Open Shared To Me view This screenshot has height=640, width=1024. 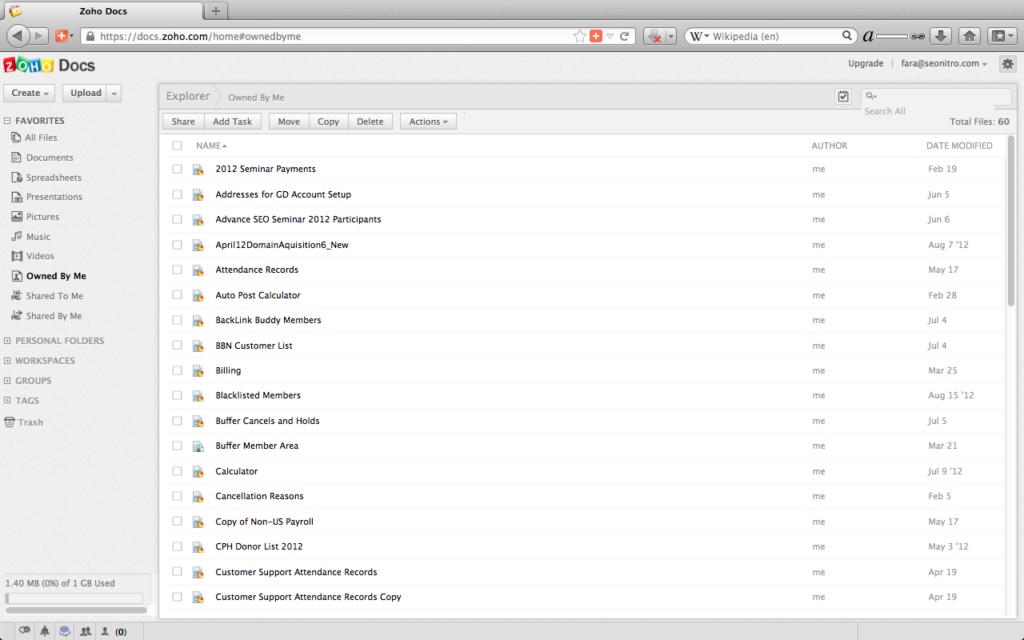click(54, 296)
